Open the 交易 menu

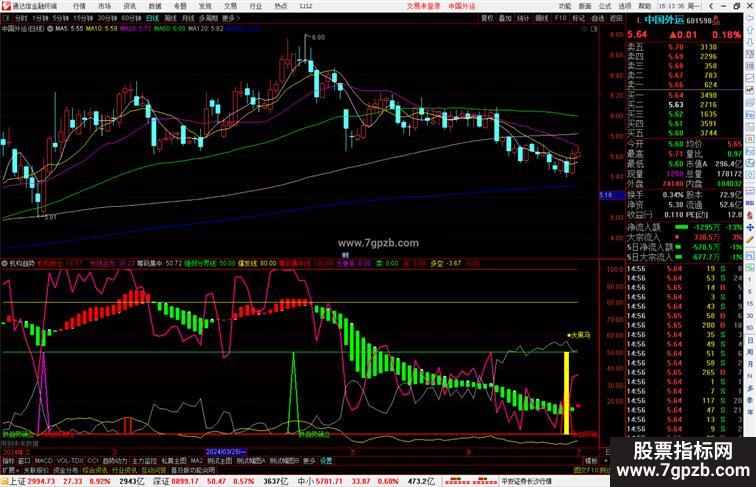(x=230, y=6)
